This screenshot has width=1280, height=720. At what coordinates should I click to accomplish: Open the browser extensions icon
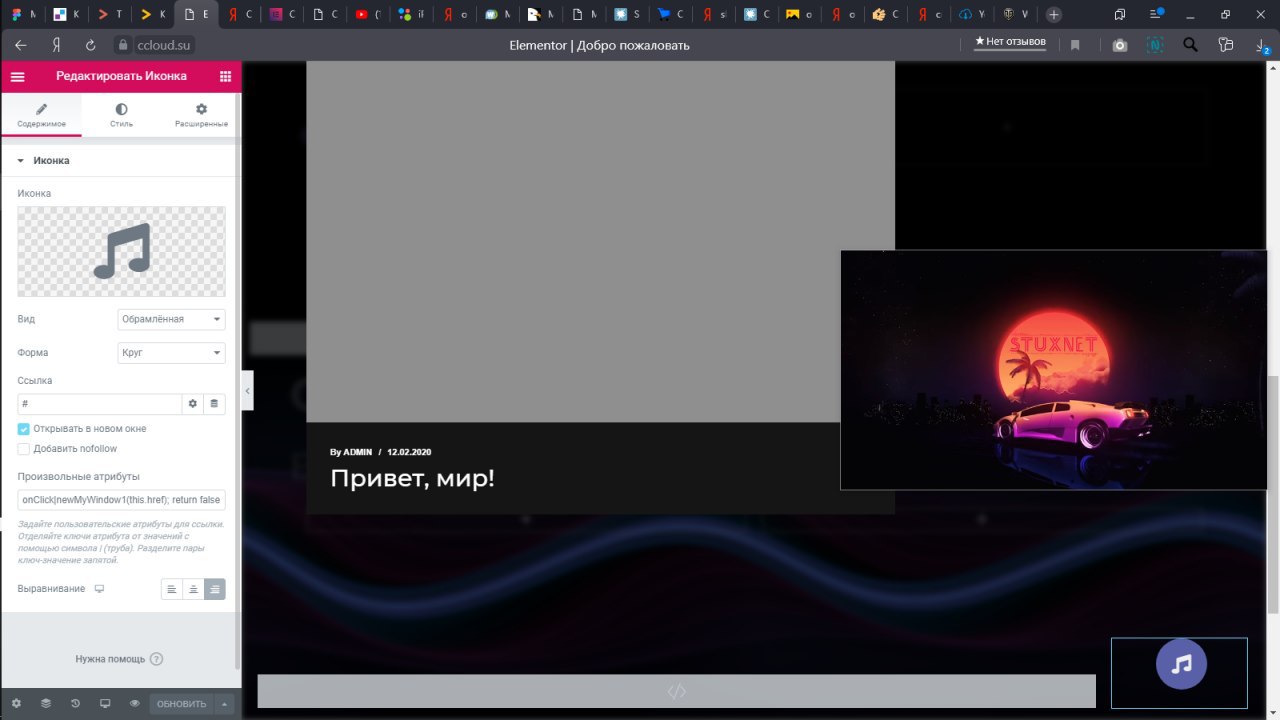[1226, 45]
